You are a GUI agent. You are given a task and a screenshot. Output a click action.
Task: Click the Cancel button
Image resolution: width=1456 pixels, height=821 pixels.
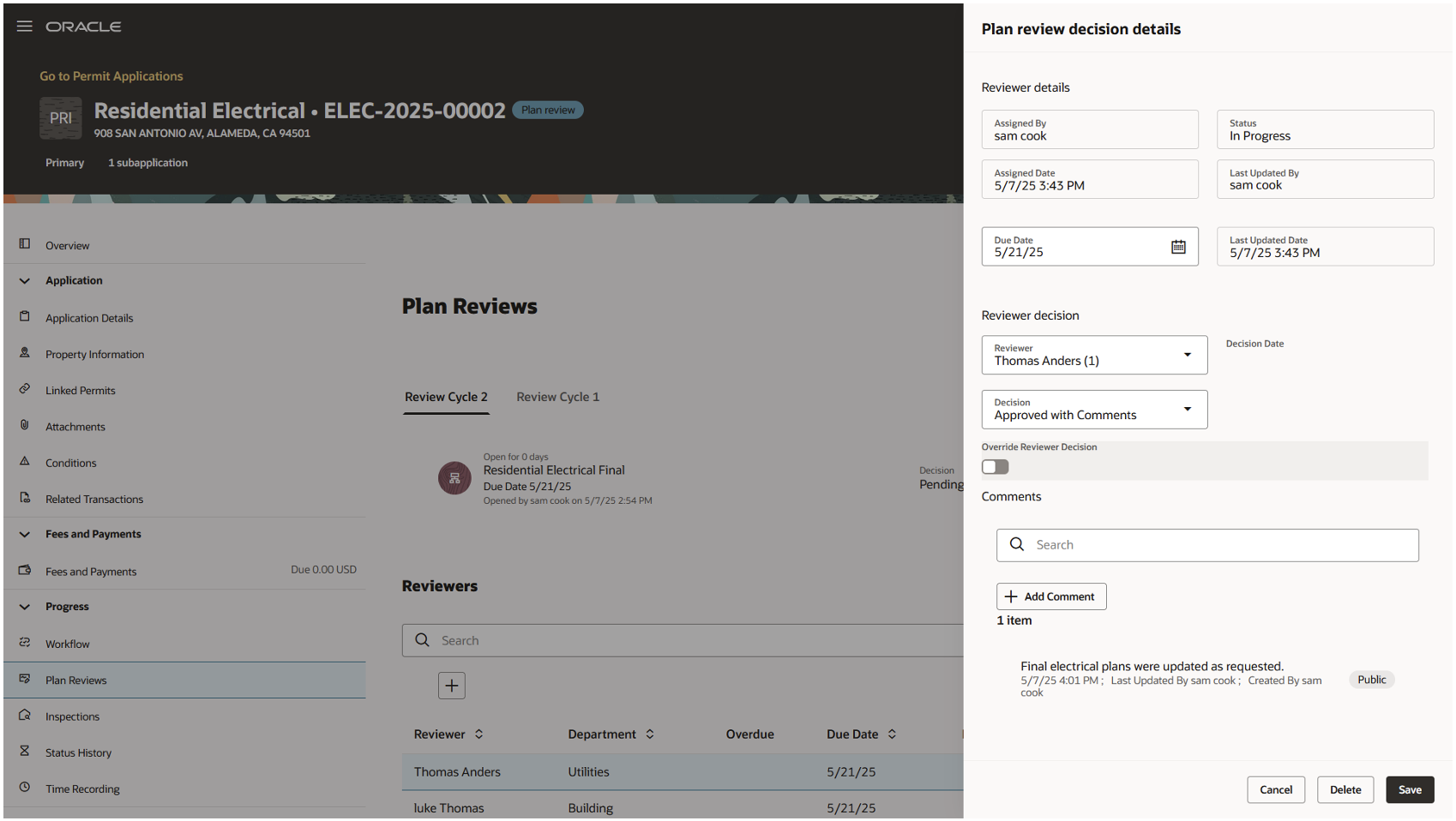pyautogui.click(x=1276, y=790)
